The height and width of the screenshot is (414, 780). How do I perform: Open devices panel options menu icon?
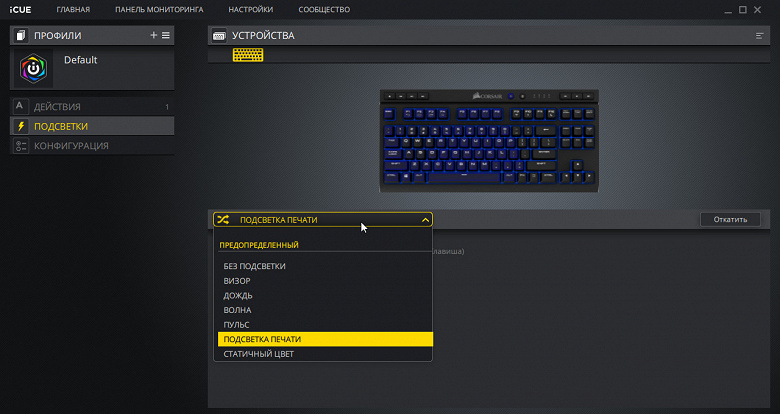coord(759,35)
